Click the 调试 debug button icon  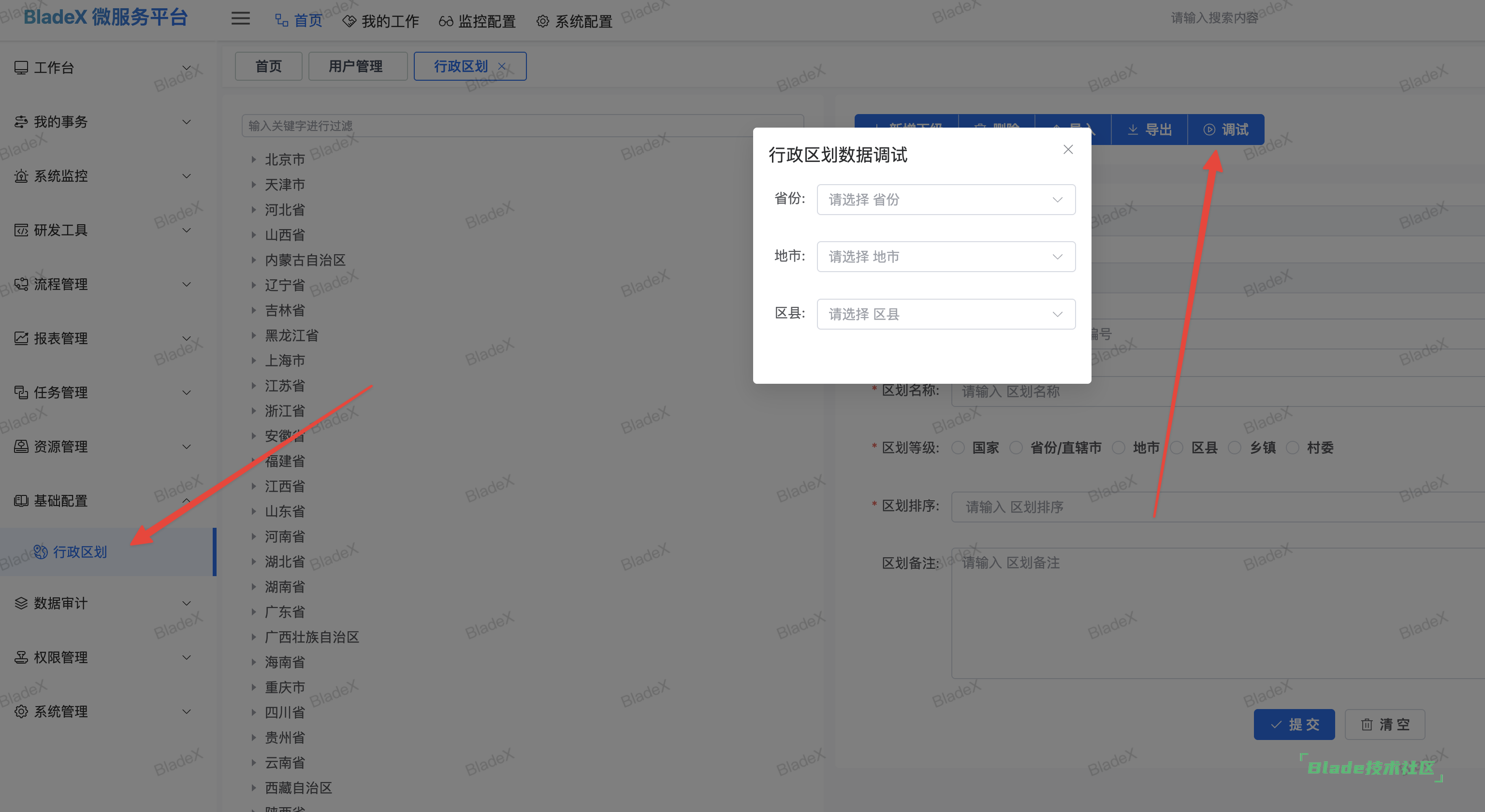click(x=1209, y=129)
